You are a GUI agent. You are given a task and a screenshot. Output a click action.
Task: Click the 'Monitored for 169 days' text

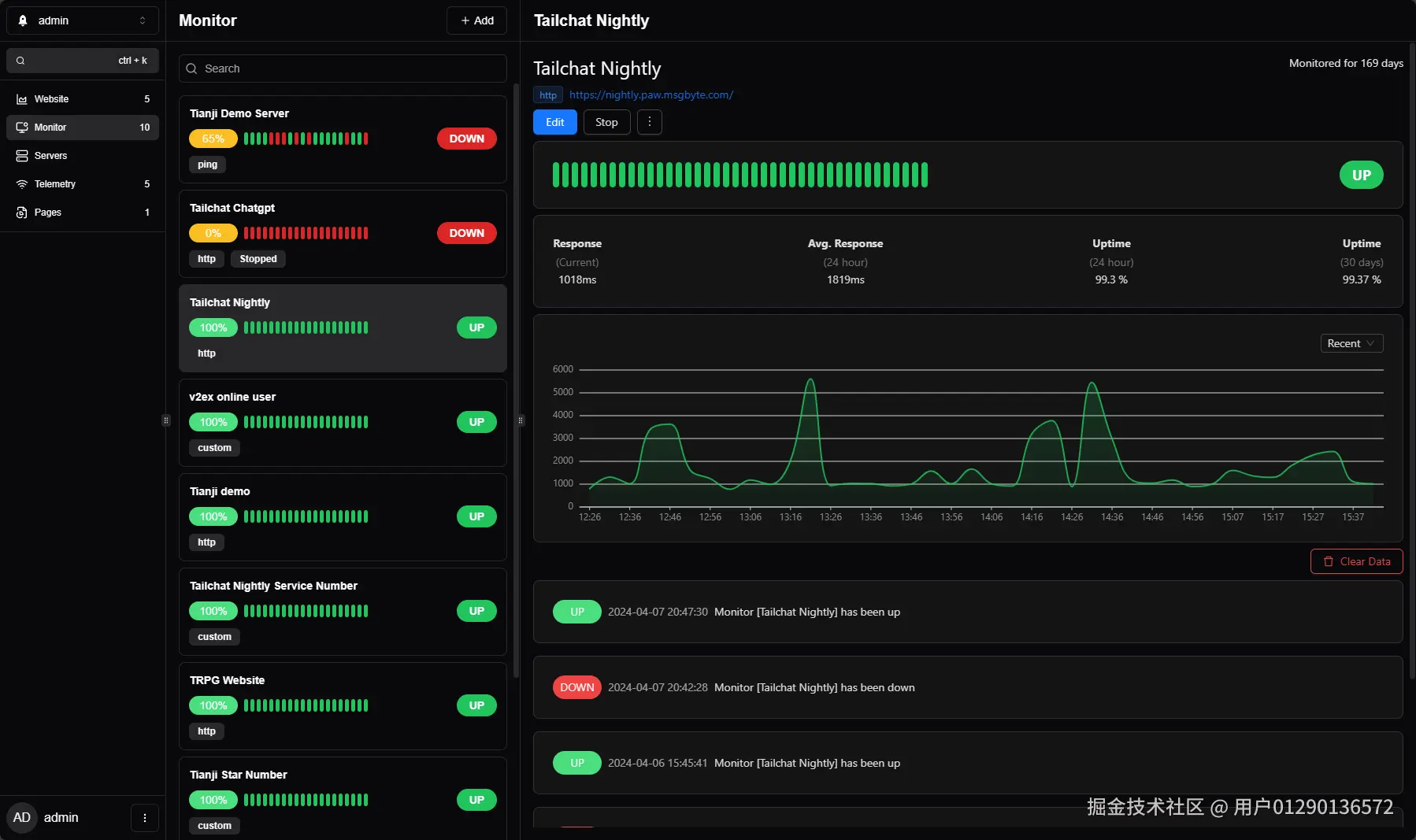(x=1346, y=63)
